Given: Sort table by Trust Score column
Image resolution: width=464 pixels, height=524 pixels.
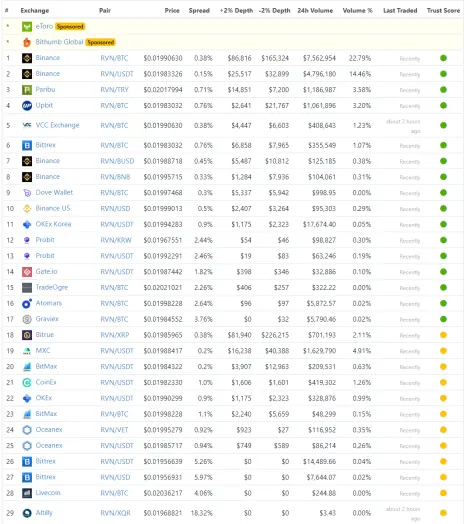Looking at the screenshot, I should pos(443,10).
